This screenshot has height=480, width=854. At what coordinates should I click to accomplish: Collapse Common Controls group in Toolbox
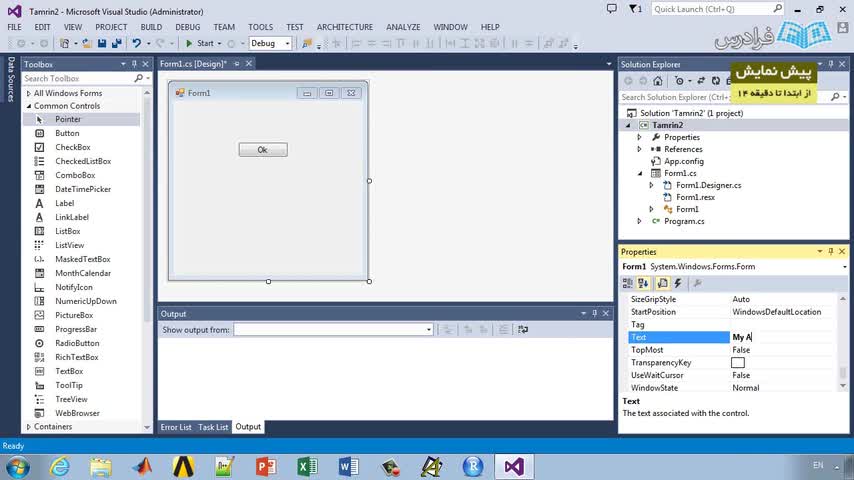pyautogui.click(x=28, y=106)
